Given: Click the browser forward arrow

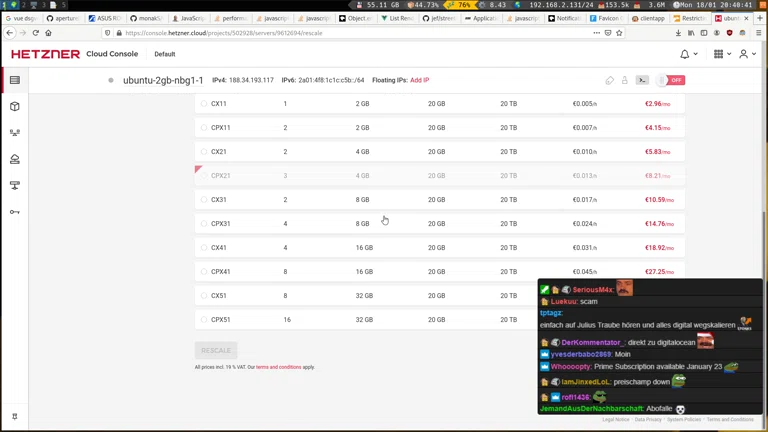Looking at the screenshot, I should point(23,33).
